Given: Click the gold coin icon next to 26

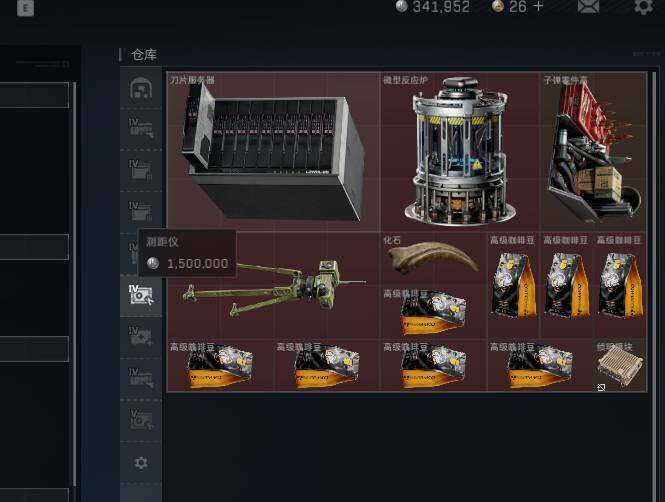Looking at the screenshot, I should coord(497,6).
